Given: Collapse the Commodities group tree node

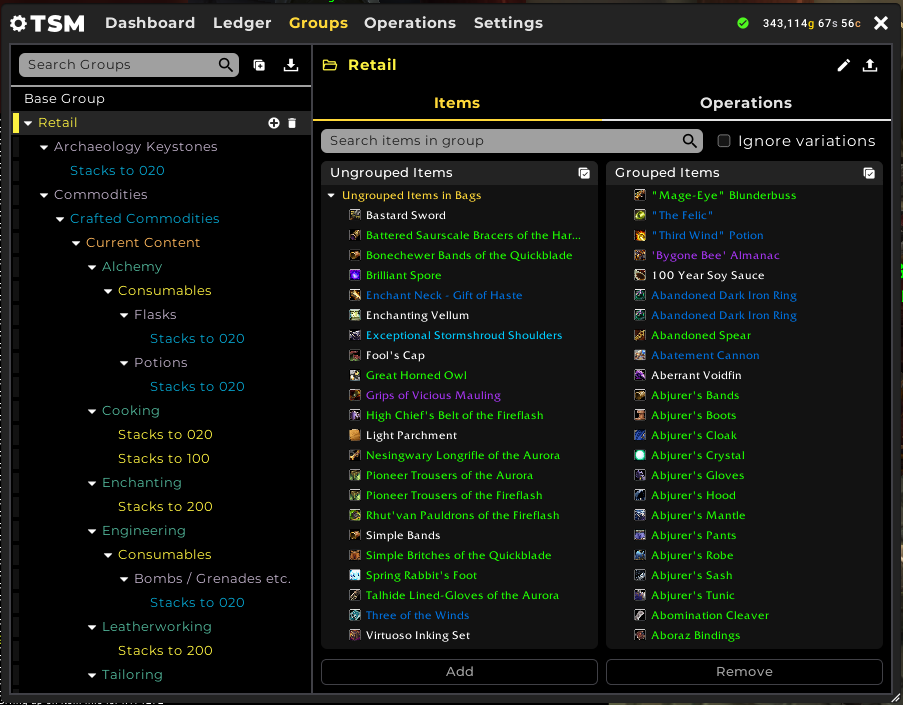Looking at the screenshot, I should [x=44, y=195].
